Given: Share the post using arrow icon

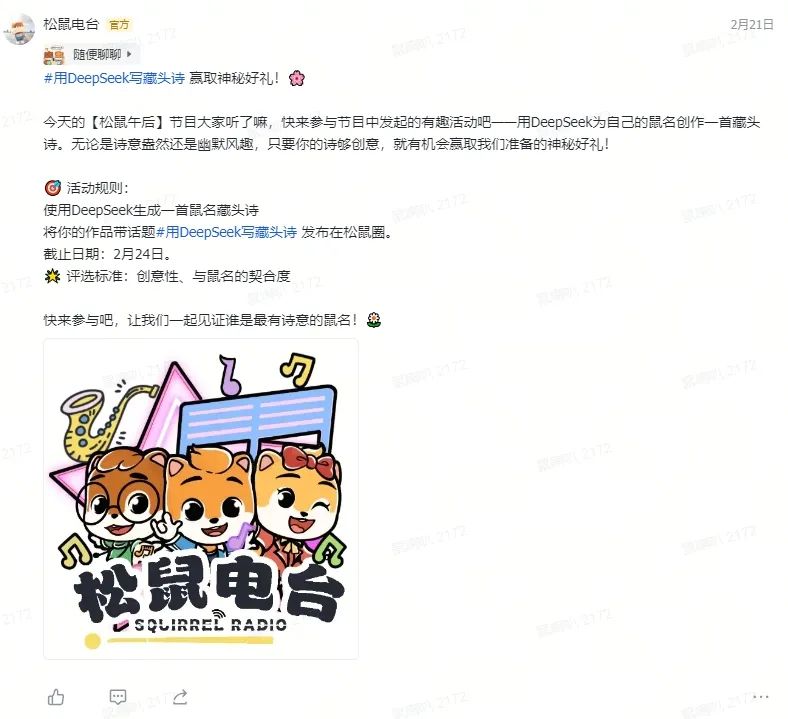Looking at the screenshot, I should [180, 696].
